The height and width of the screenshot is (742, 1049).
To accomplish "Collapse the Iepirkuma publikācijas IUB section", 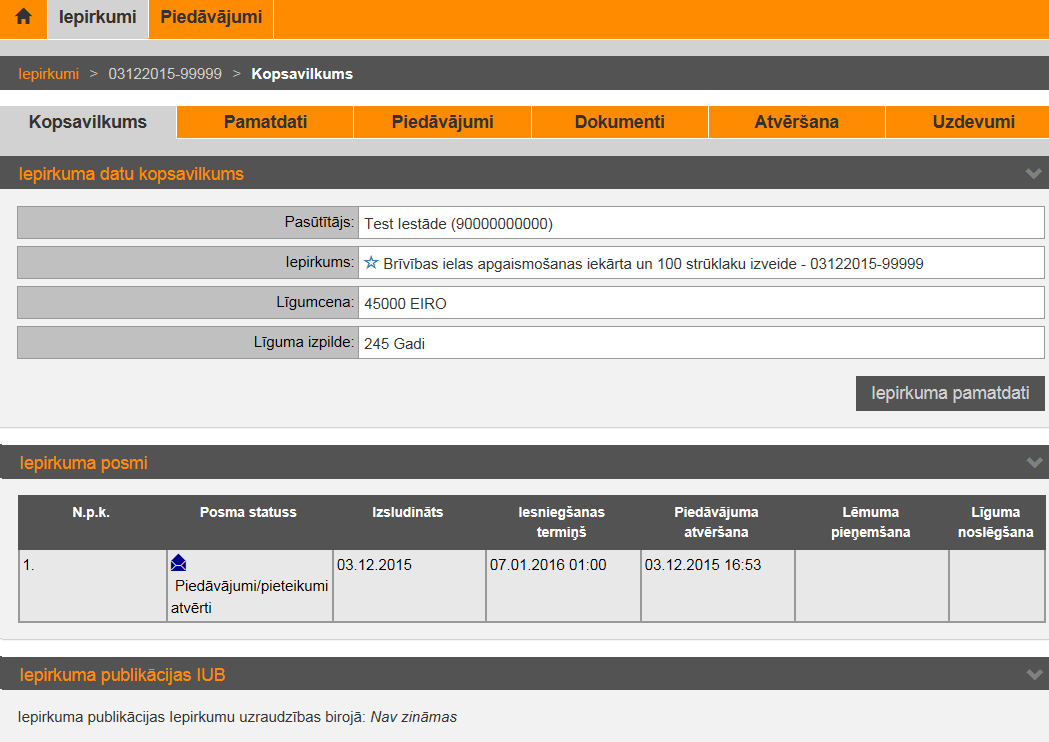I will (1033, 675).
